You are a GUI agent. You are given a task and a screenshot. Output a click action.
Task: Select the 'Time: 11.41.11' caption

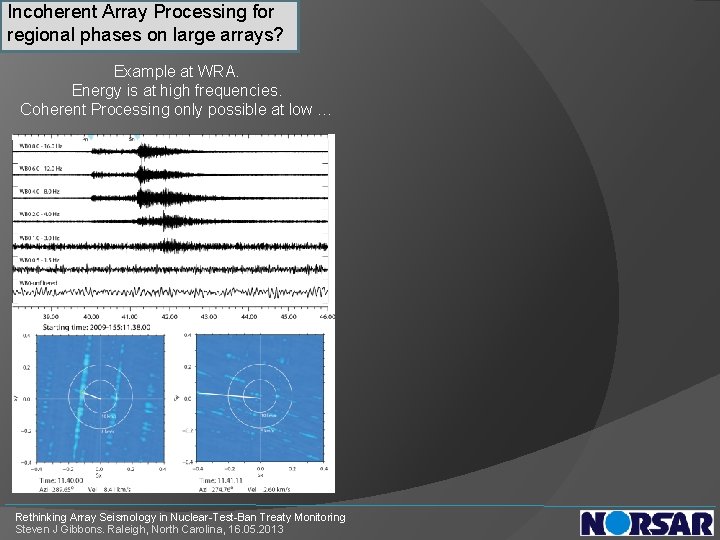(x=221, y=480)
